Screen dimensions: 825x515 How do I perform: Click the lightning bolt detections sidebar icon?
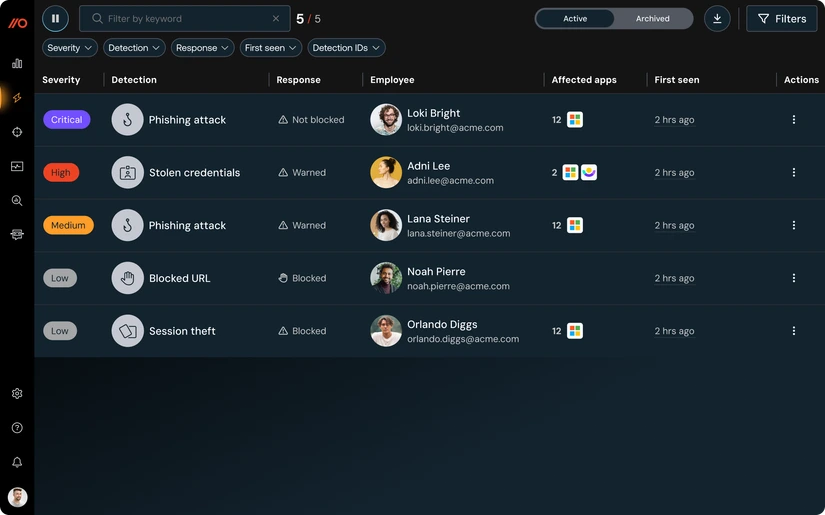point(17,98)
